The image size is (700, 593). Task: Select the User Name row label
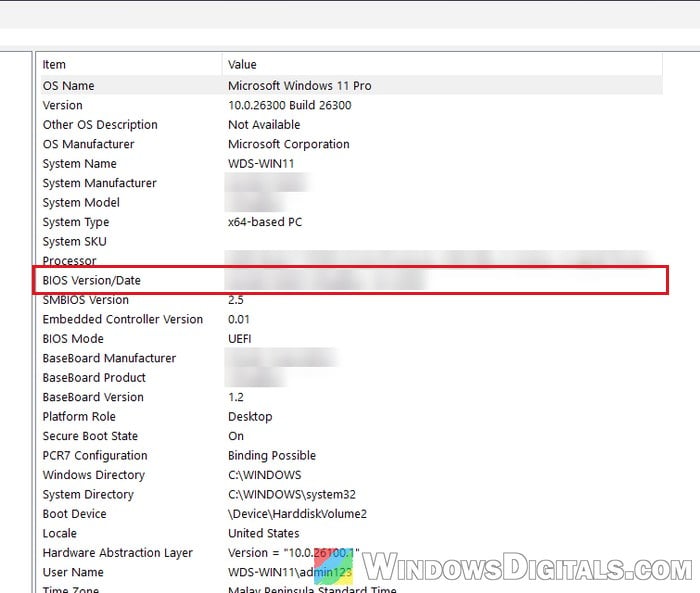click(x=73, y=572)
